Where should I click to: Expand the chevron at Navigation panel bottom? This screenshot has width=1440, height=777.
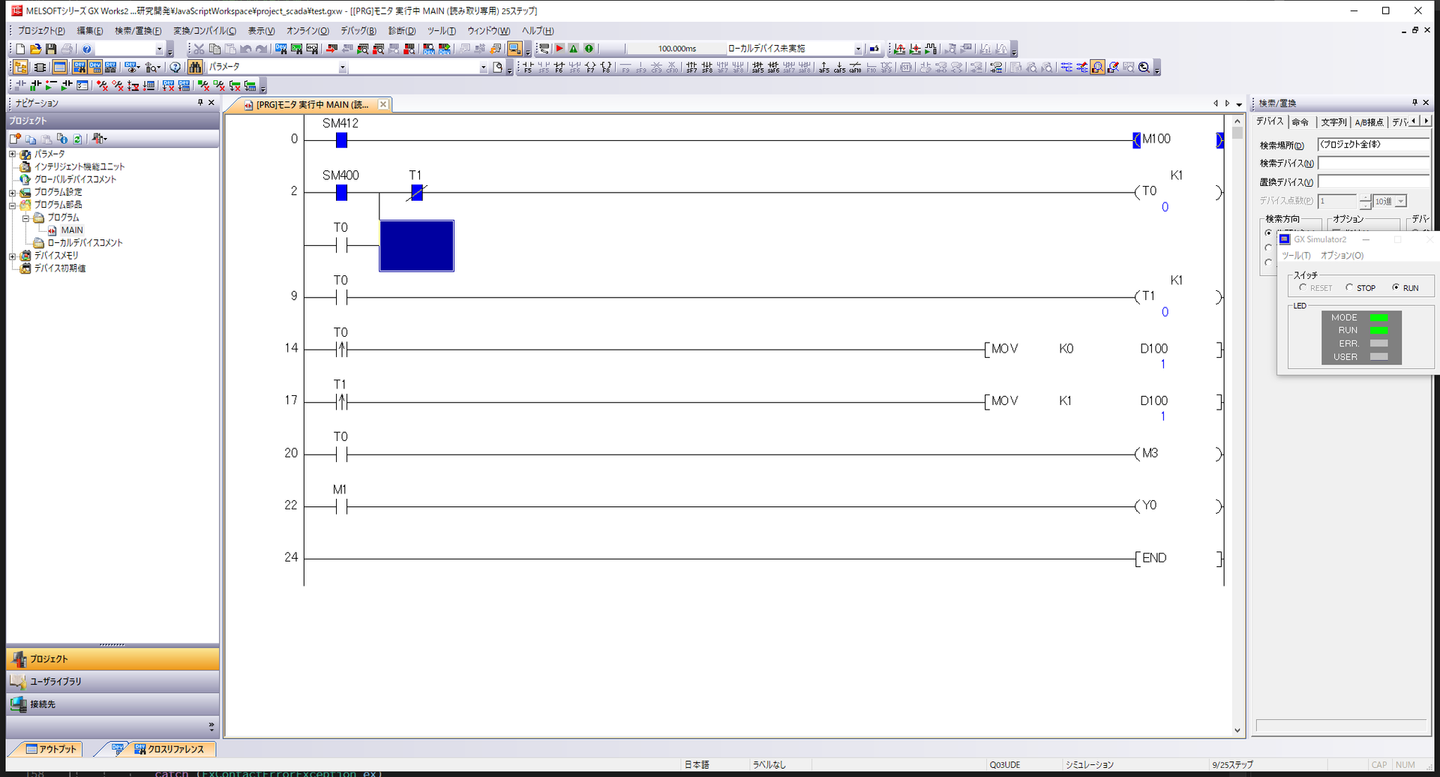(x=211, y=726)
